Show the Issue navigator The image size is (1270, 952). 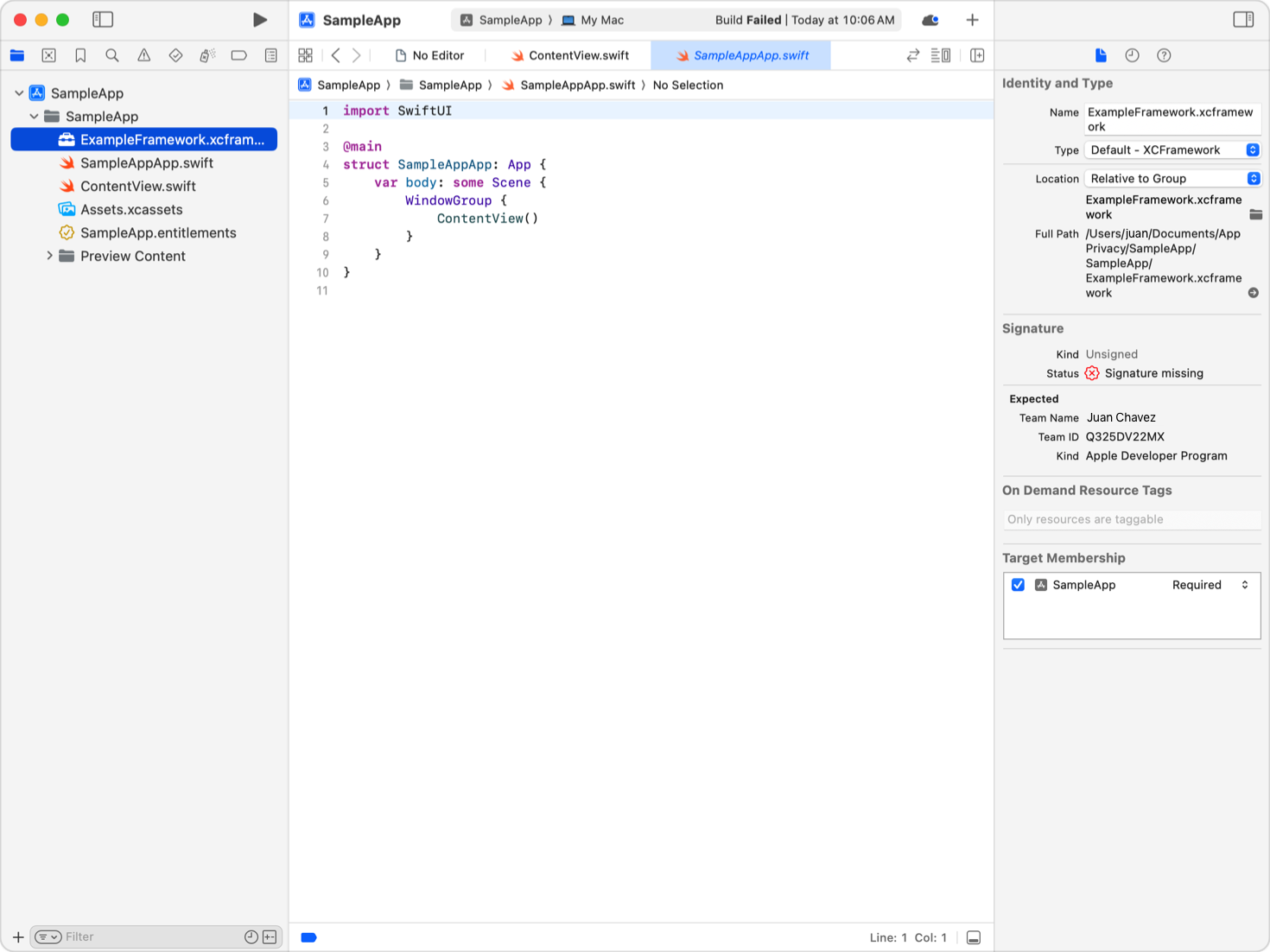tap(143, 54)
